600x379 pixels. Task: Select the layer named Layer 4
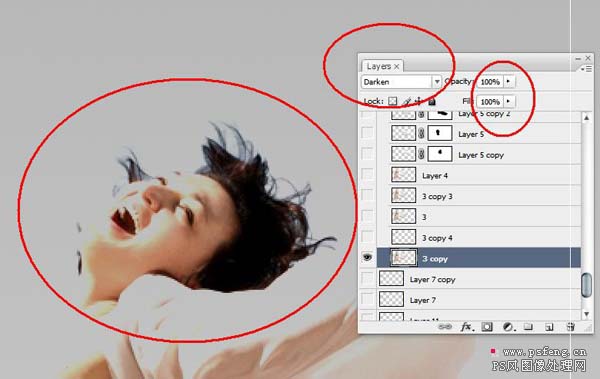pos(435,176)
